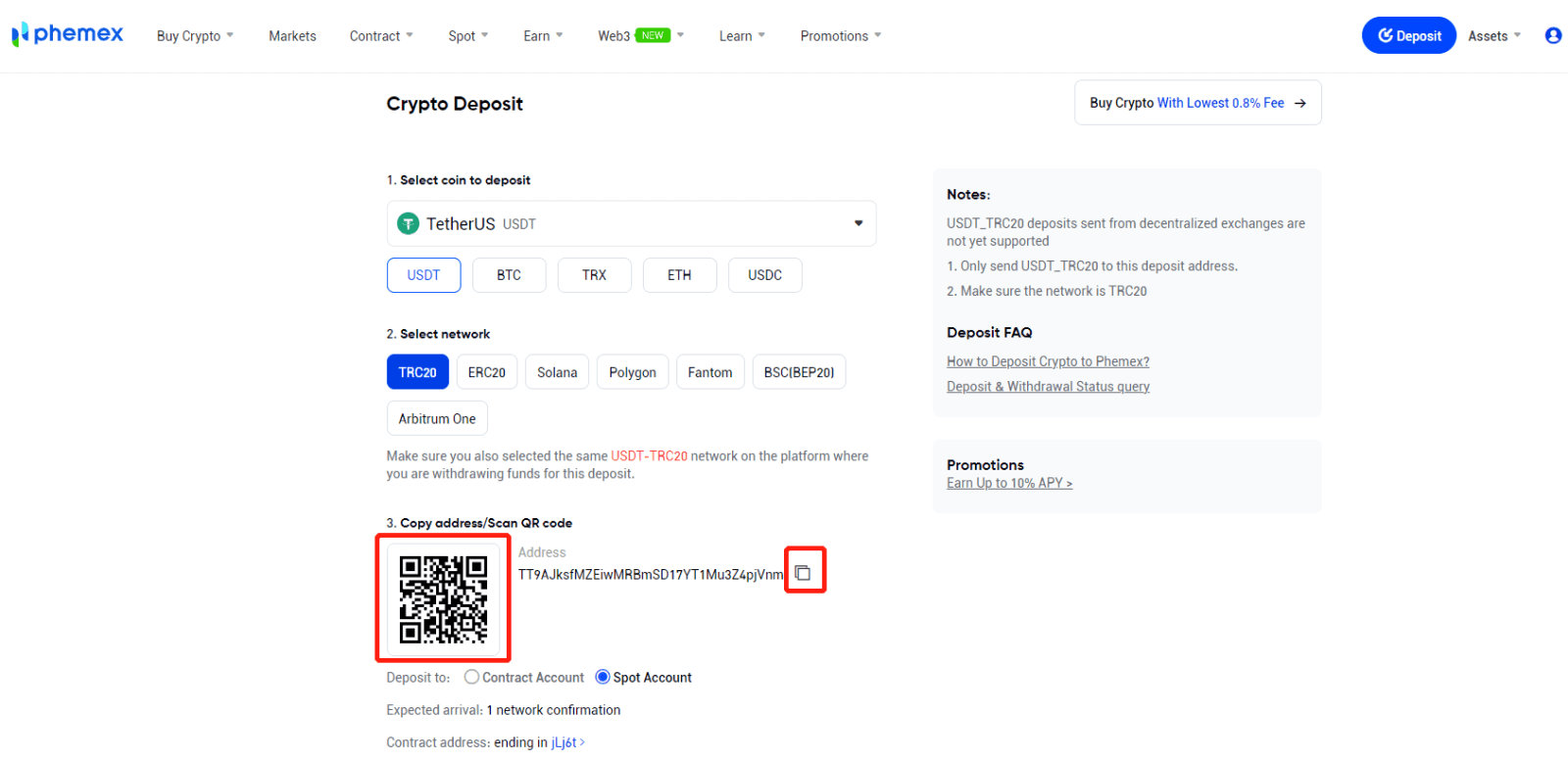
Task: Select Contract Account radio button
Action: [471, 677]
